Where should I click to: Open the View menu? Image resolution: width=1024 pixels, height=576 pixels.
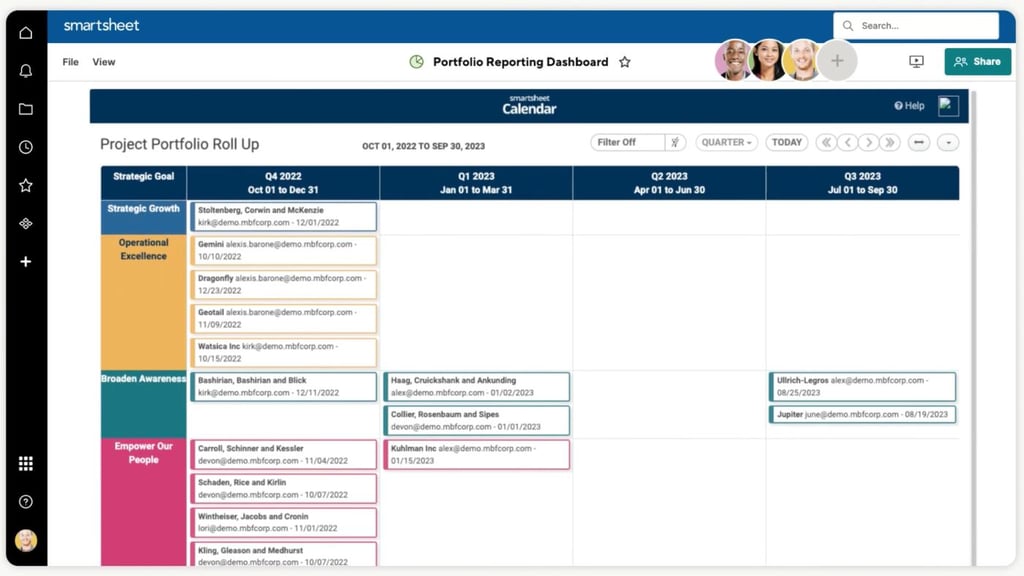tap(104, 61)
